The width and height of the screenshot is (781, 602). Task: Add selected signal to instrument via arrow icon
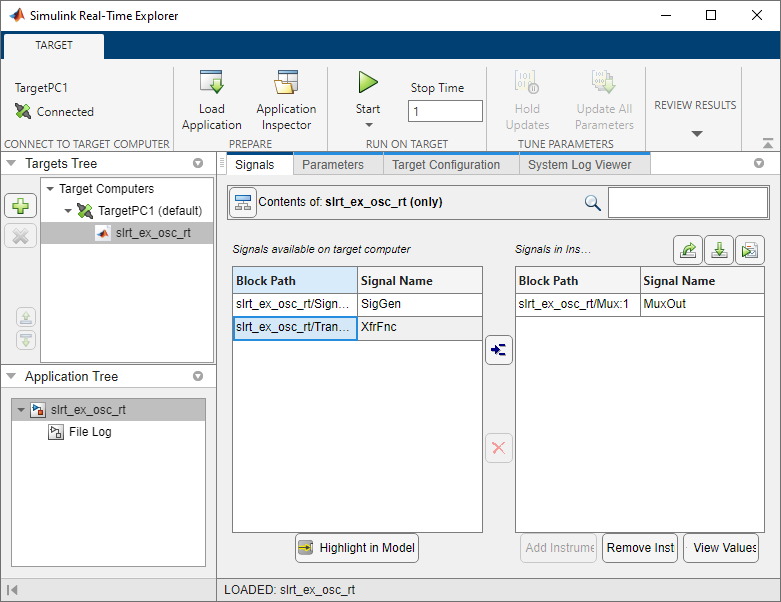point(499,350)
